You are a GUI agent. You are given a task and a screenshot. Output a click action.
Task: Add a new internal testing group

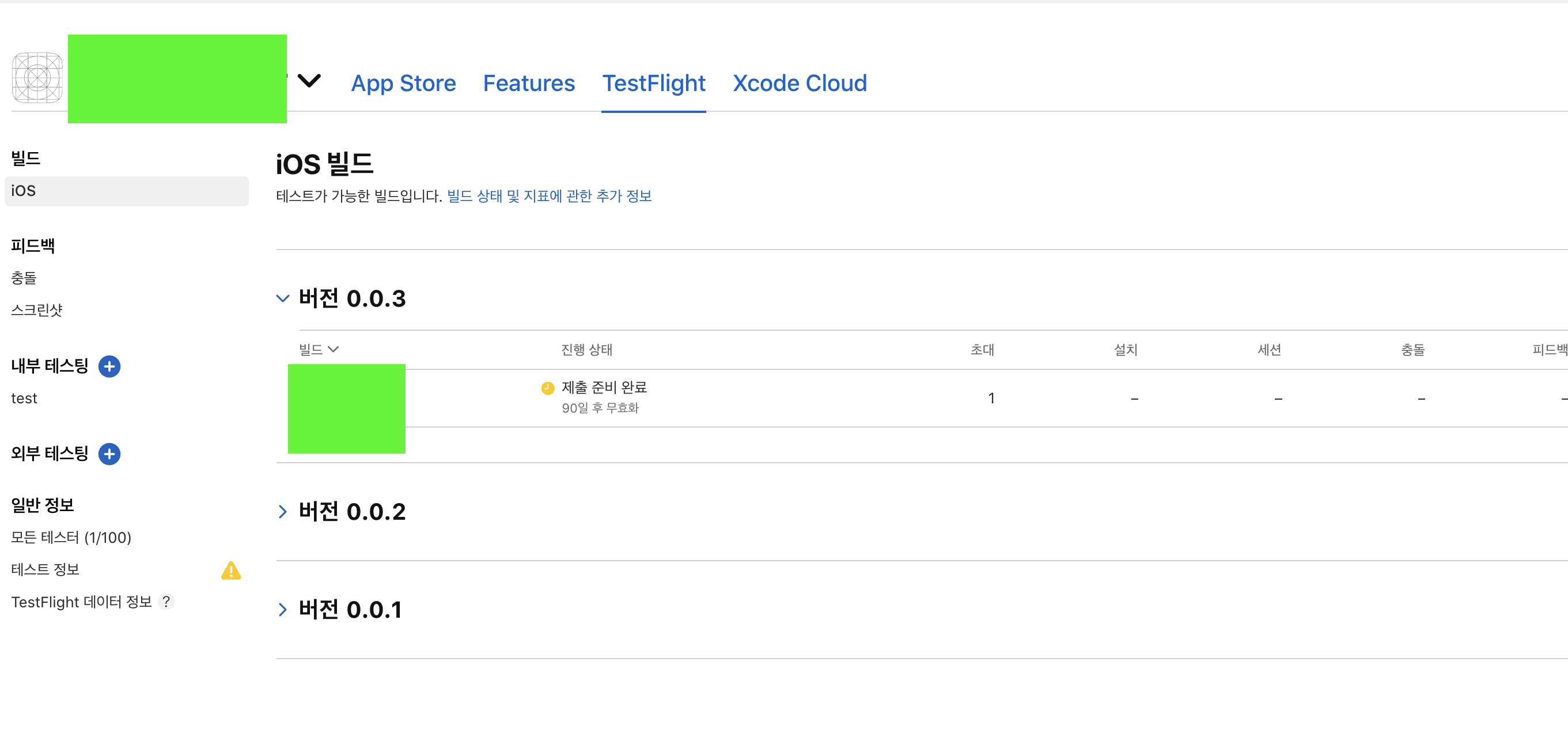coord(109,366)
